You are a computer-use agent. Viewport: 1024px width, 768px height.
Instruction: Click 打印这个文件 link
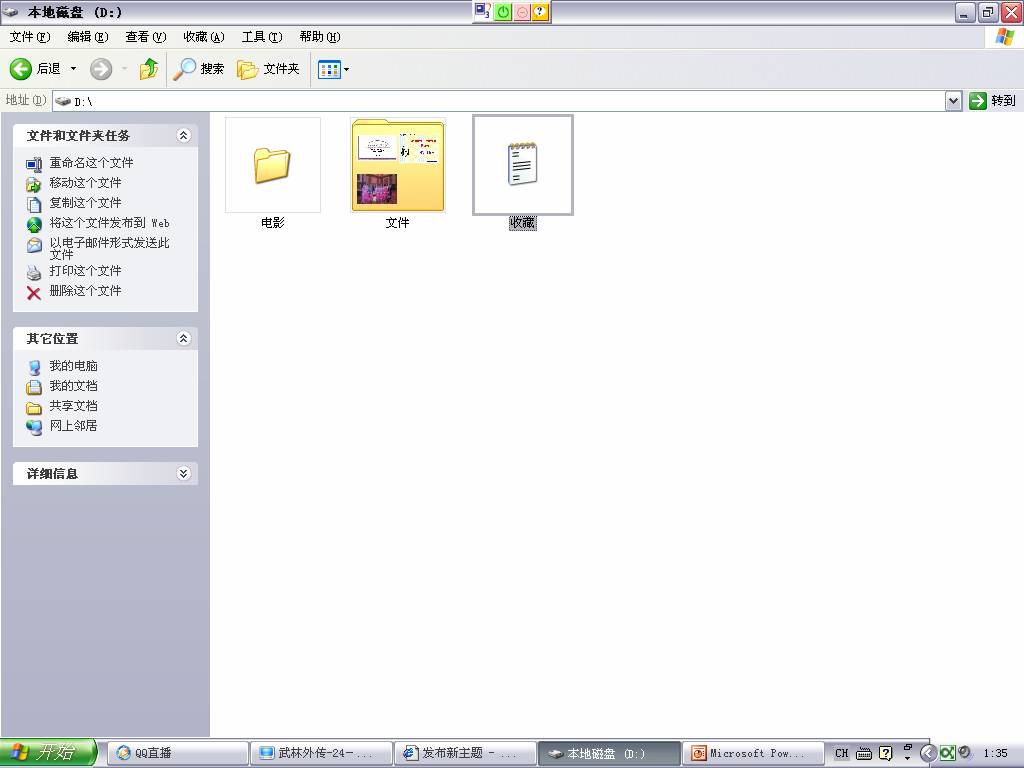coord(86,270)
